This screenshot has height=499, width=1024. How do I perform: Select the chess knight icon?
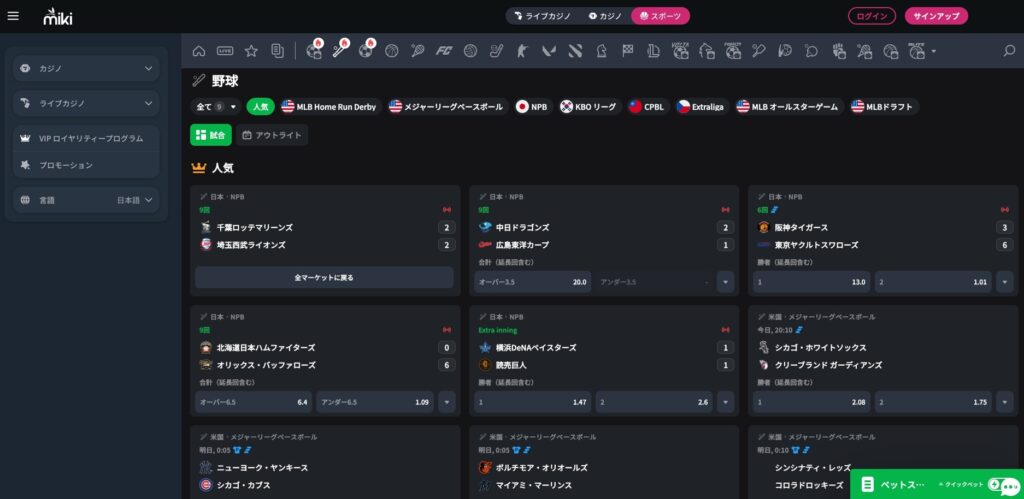pyautogui.click(x=601, y=51)
